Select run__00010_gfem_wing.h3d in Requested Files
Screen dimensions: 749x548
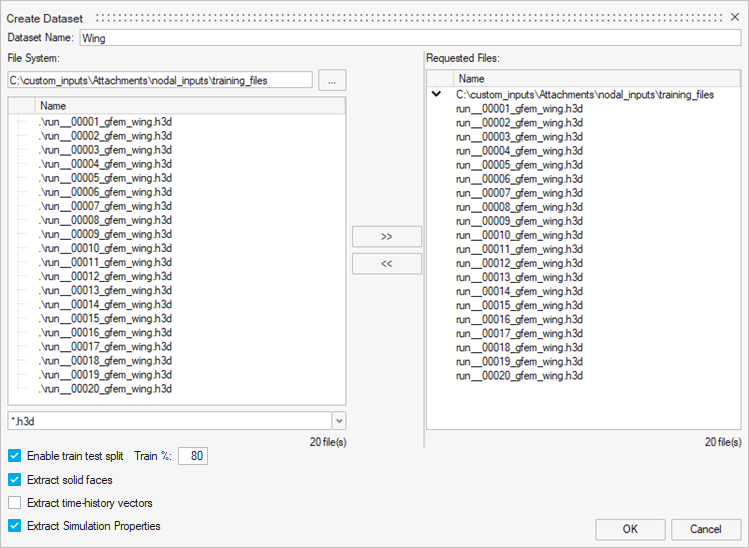[519, 235]
